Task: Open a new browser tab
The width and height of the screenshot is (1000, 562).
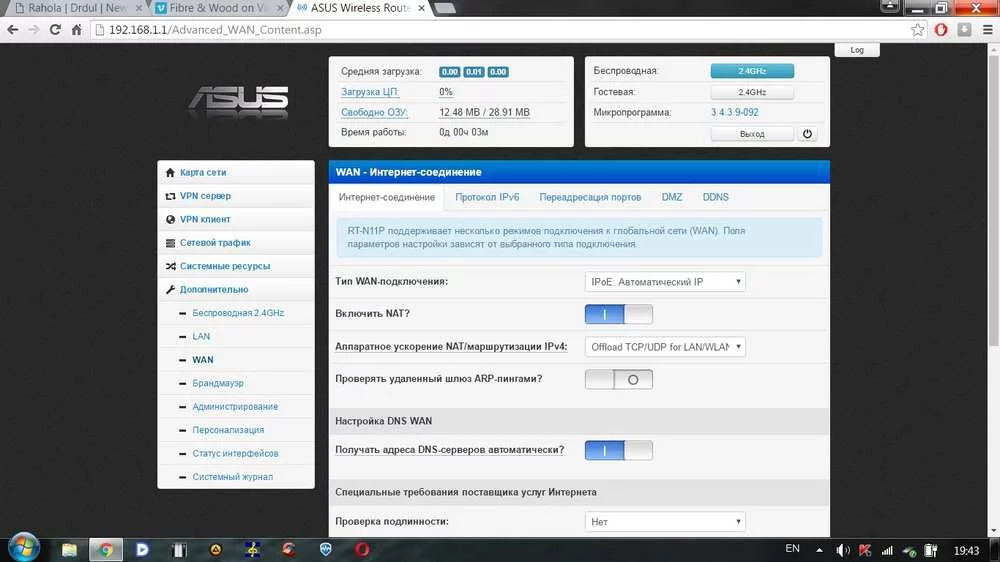Action: pyautogui.click(x=444, y=8)
